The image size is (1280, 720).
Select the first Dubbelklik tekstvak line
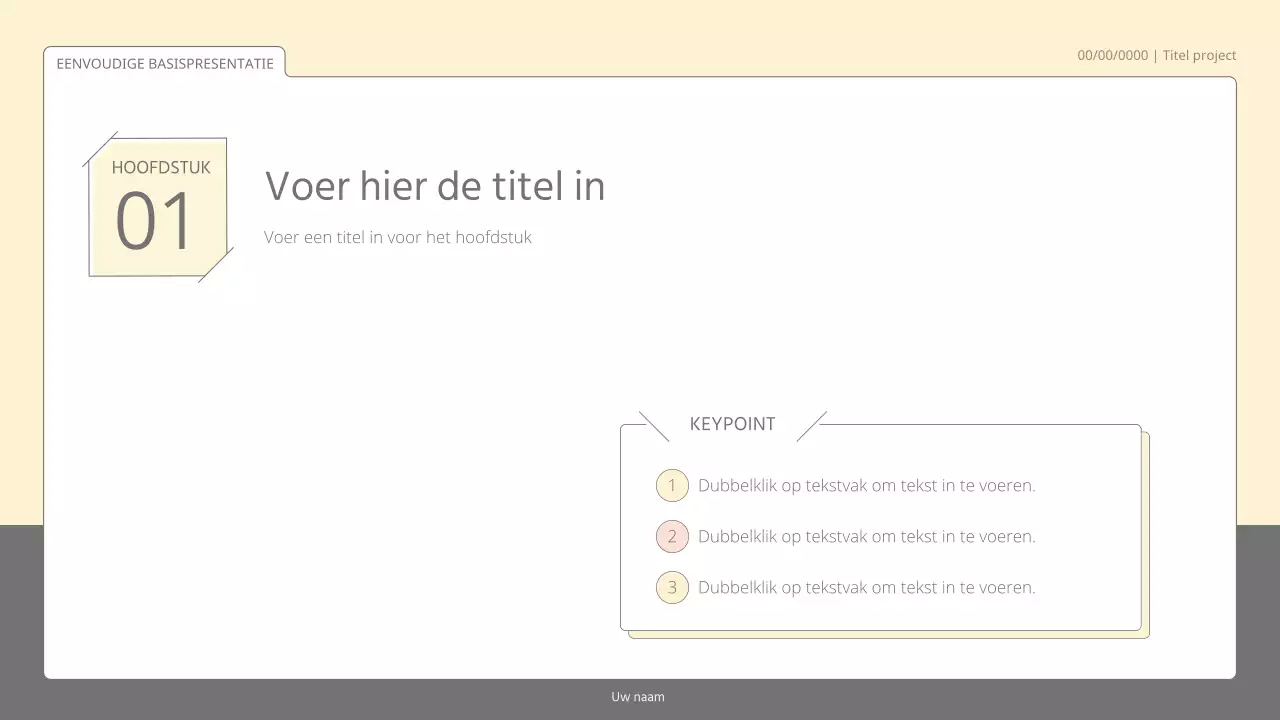(x=867, y=485)
